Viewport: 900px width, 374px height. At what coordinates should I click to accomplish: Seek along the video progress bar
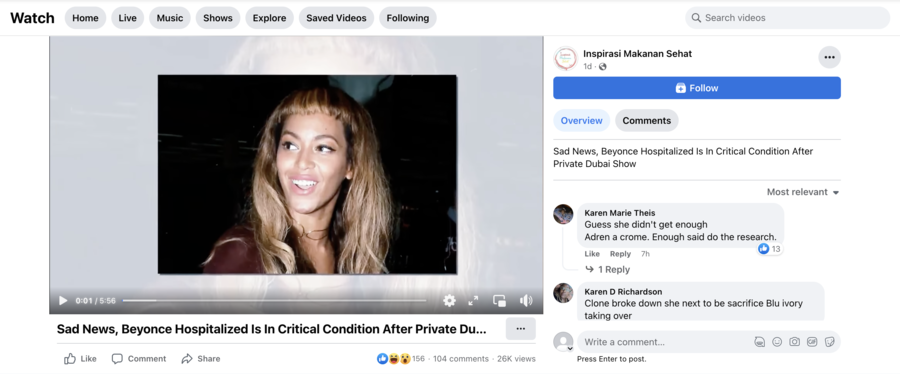[x=274, y=301]
